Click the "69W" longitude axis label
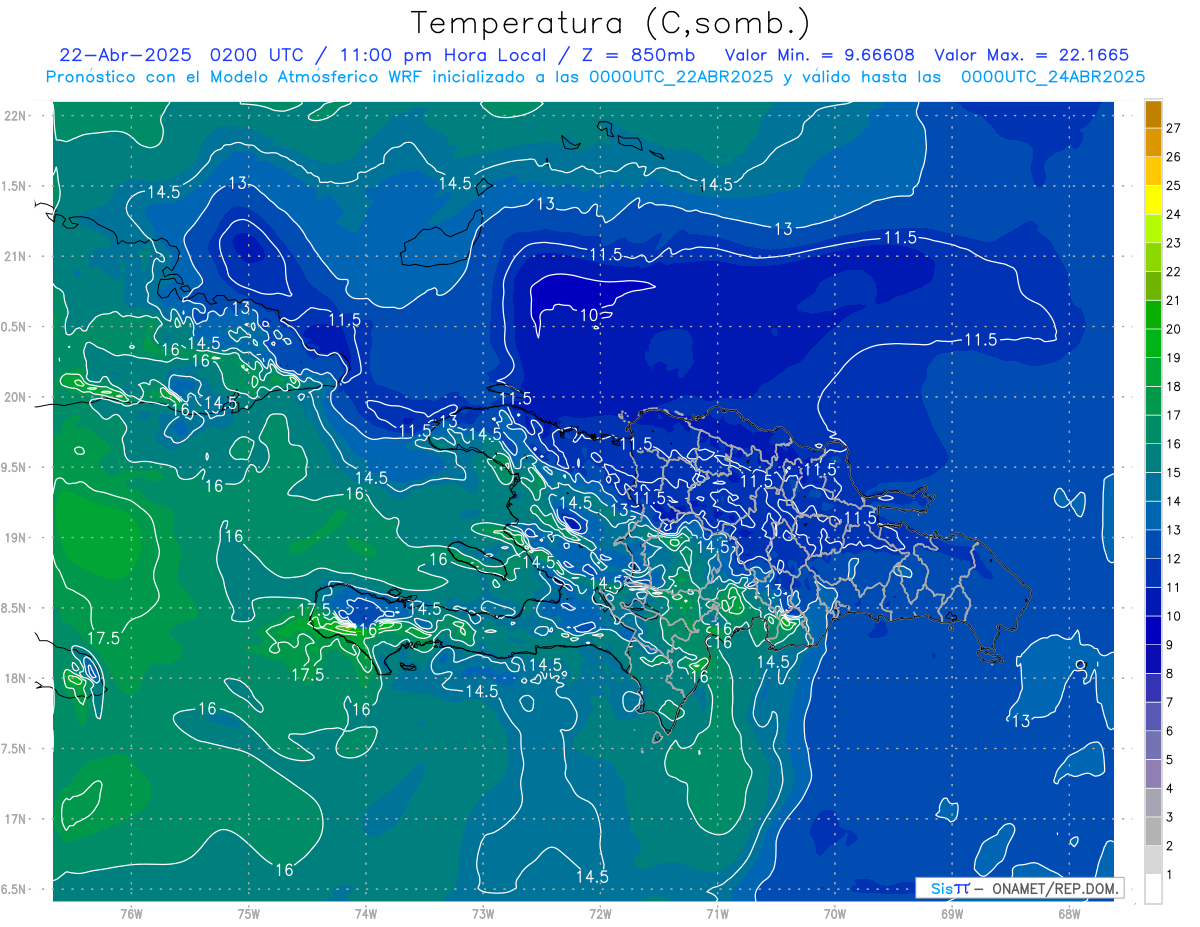Image resolution: width=1200 pixels, height=927 pixels. click(952, 912)
